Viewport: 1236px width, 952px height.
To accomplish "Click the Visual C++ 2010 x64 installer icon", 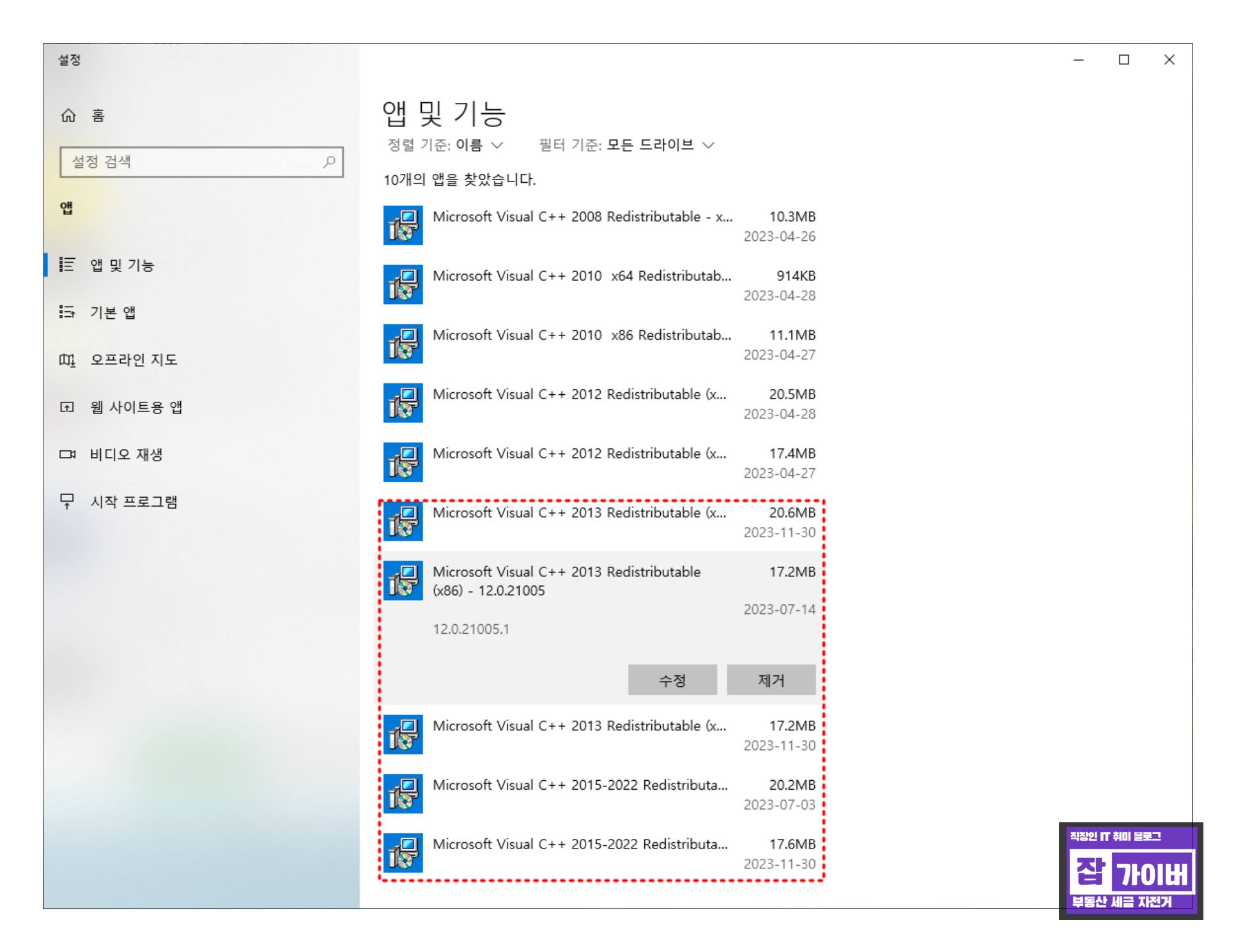I will tap(403, 285).
